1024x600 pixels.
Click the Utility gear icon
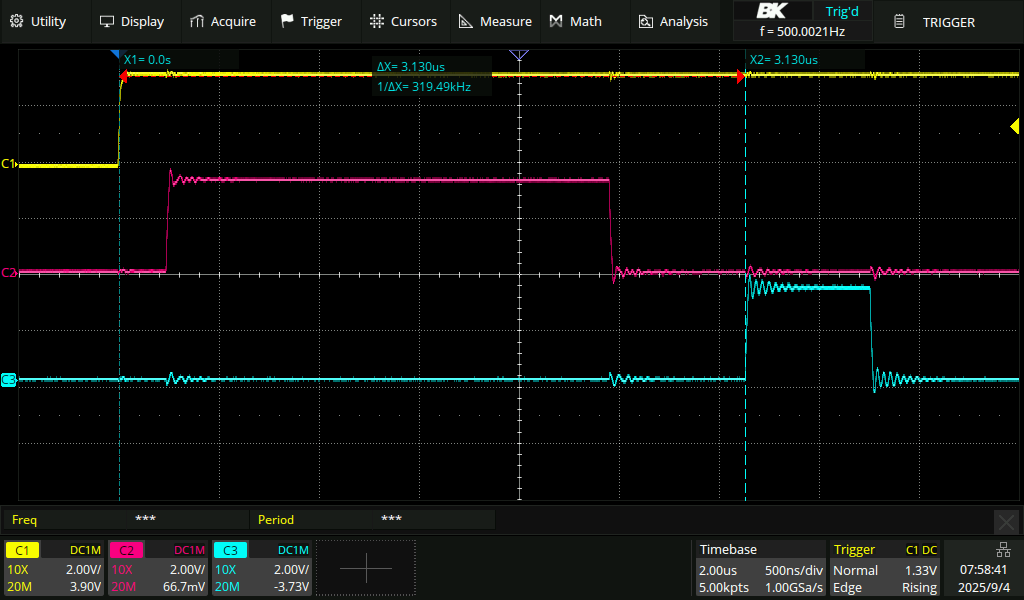[x=16, y=21]
